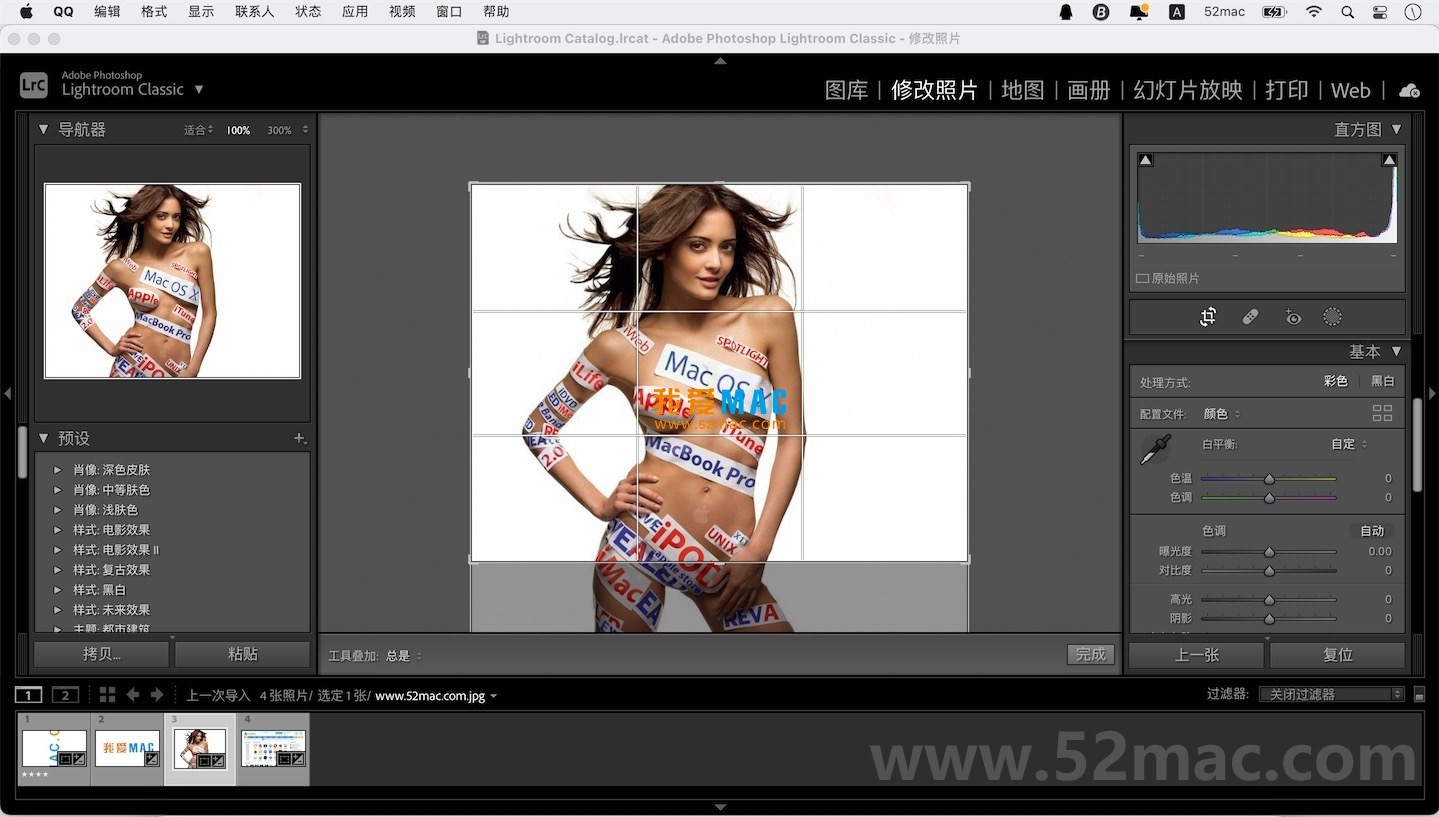Open the Masking tool
This screenshot has width=1439, height=817.
(1332, 317)
